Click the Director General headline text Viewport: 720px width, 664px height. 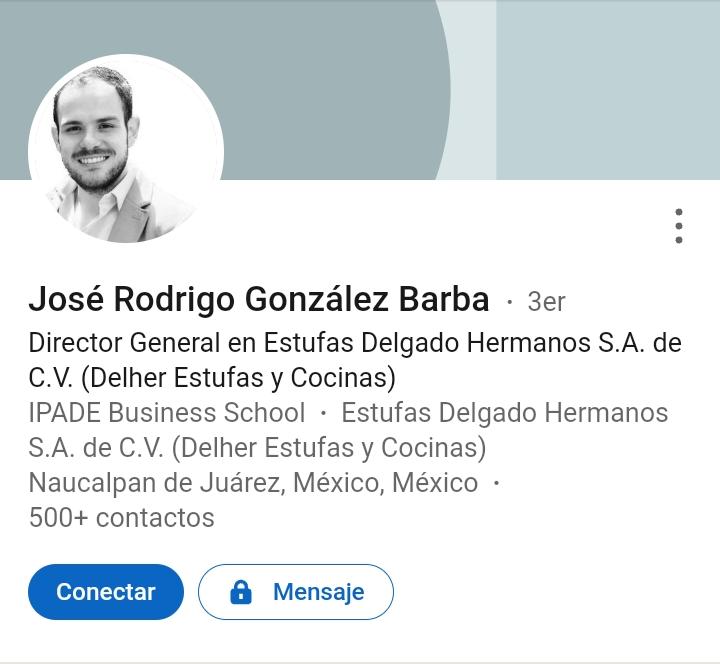click(x=354, y=360)
